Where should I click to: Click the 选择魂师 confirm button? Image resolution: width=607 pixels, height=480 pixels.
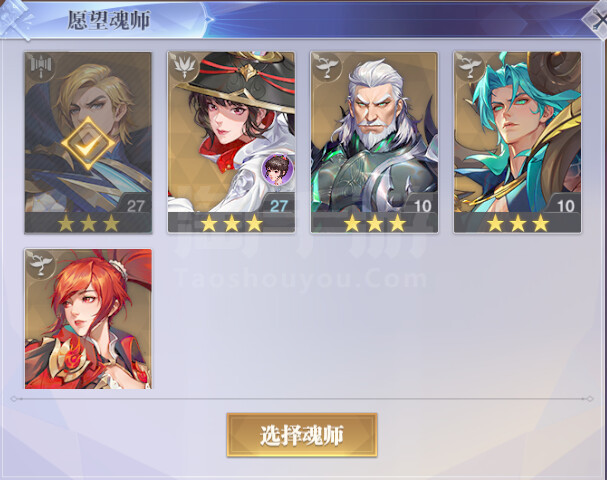(302, 435)
